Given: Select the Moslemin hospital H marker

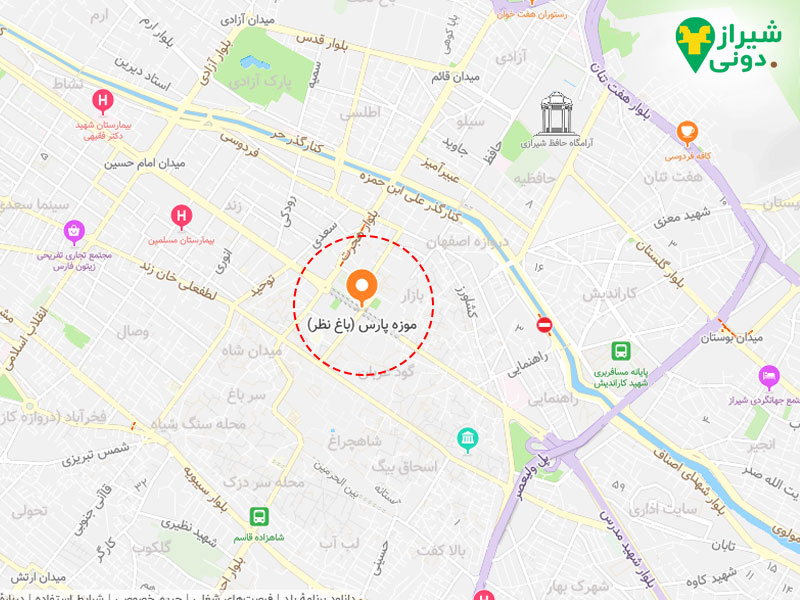Looking at the screenshot, I should [181, 217].
